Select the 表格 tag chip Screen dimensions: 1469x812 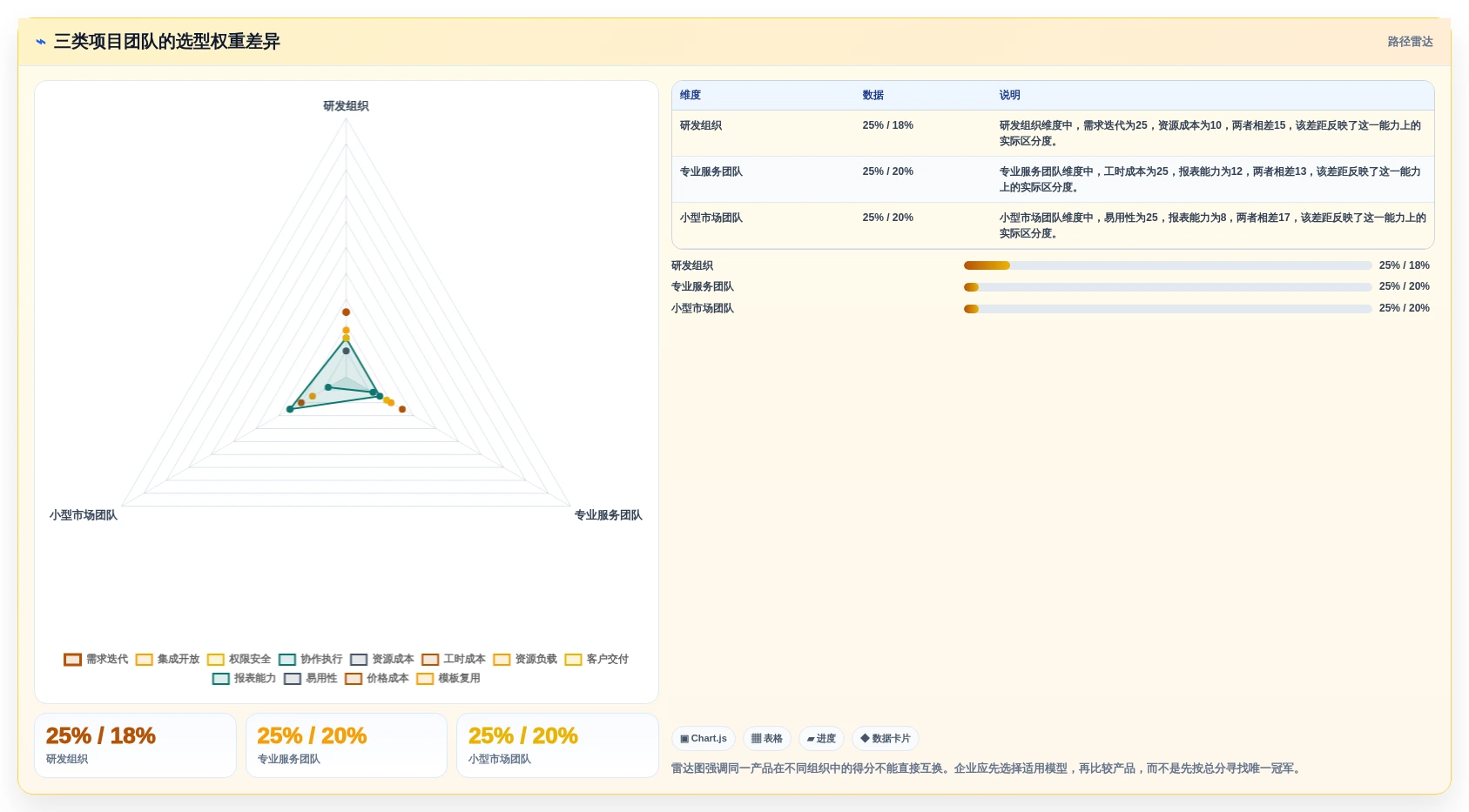[767, 739]
